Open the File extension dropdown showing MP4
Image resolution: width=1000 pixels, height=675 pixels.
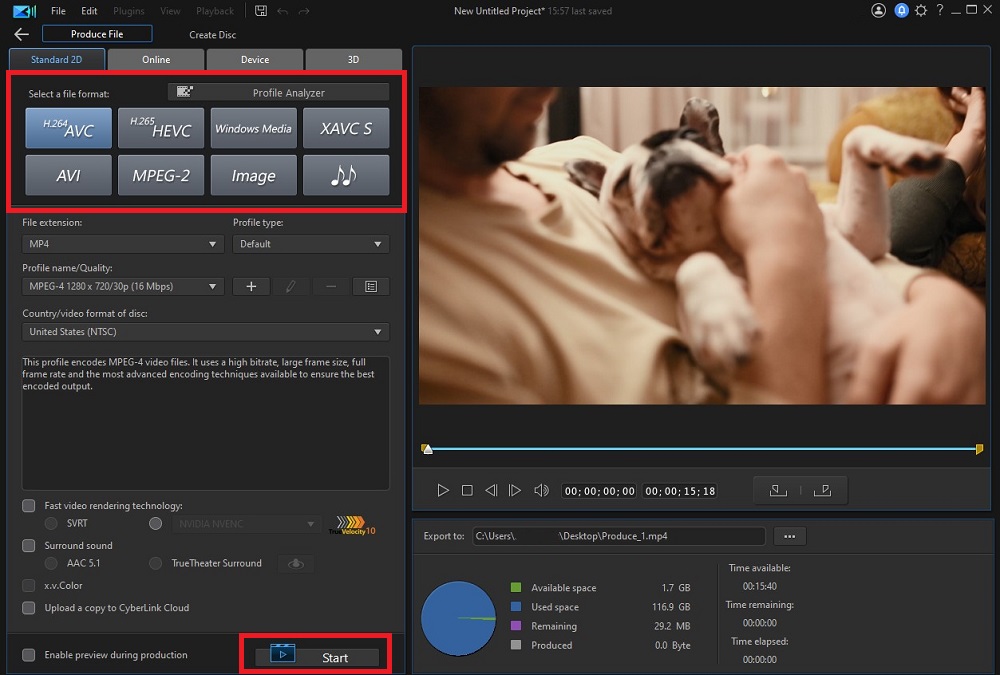[x=122, y=243]
